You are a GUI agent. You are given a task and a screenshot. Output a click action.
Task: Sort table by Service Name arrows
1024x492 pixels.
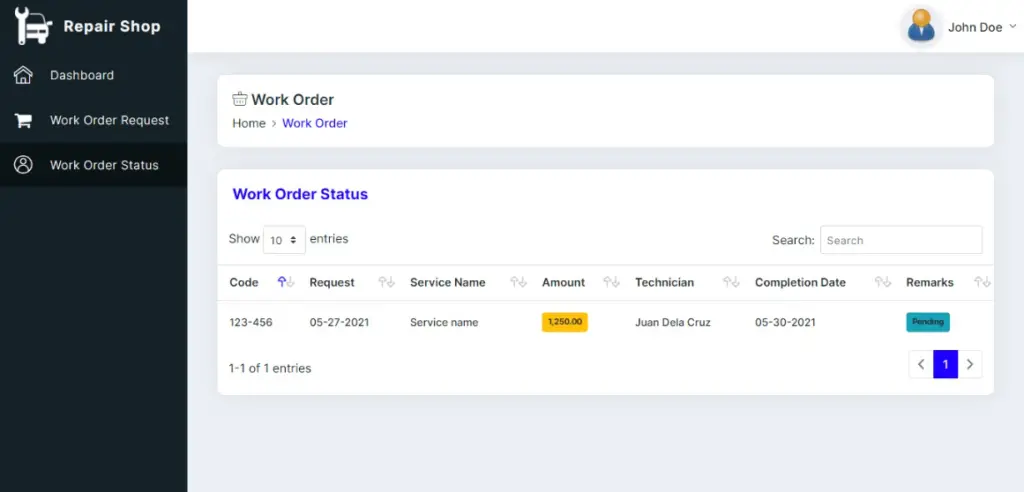click(x=519, y=282)
